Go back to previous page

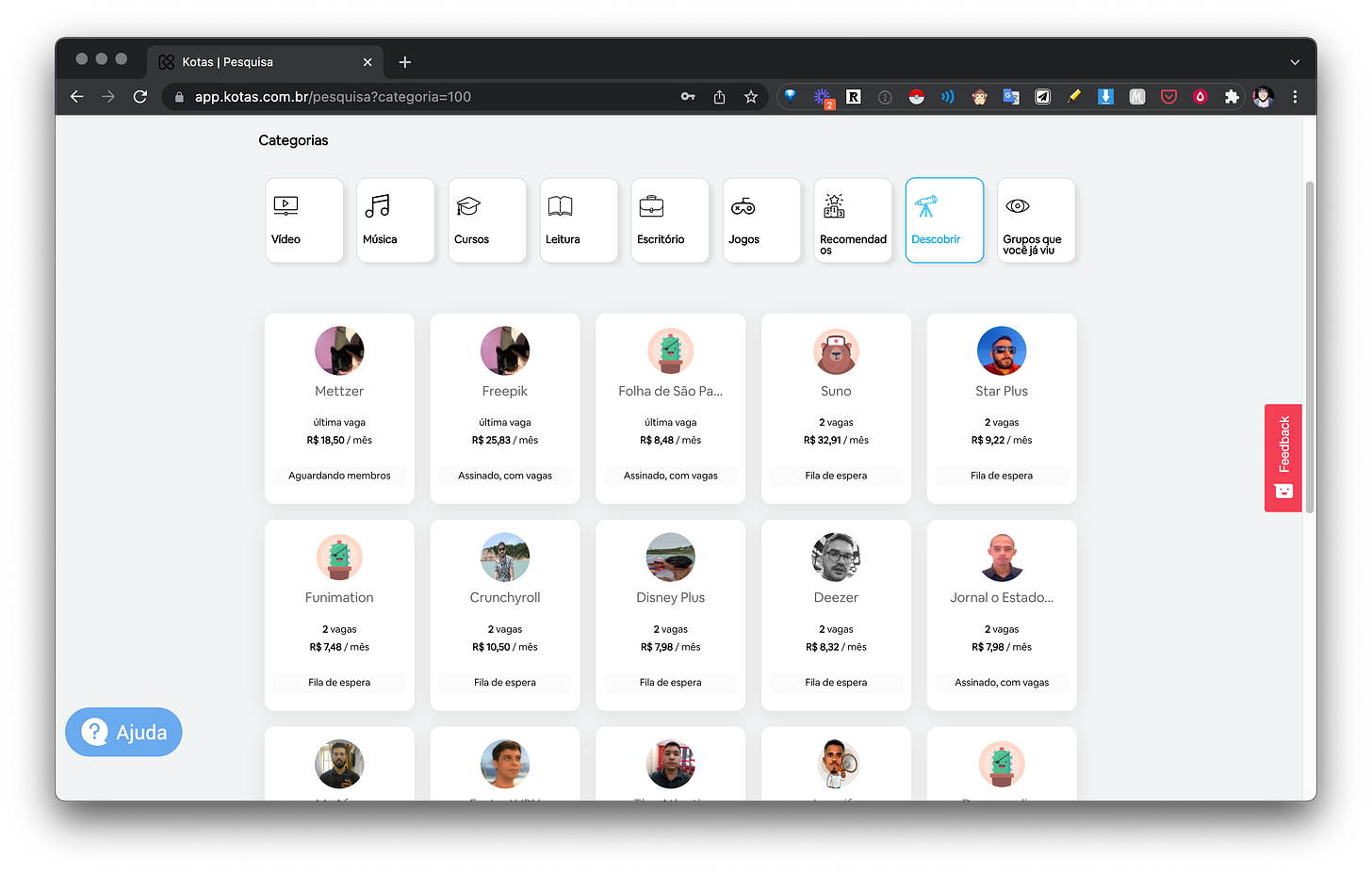click(77, 96)
